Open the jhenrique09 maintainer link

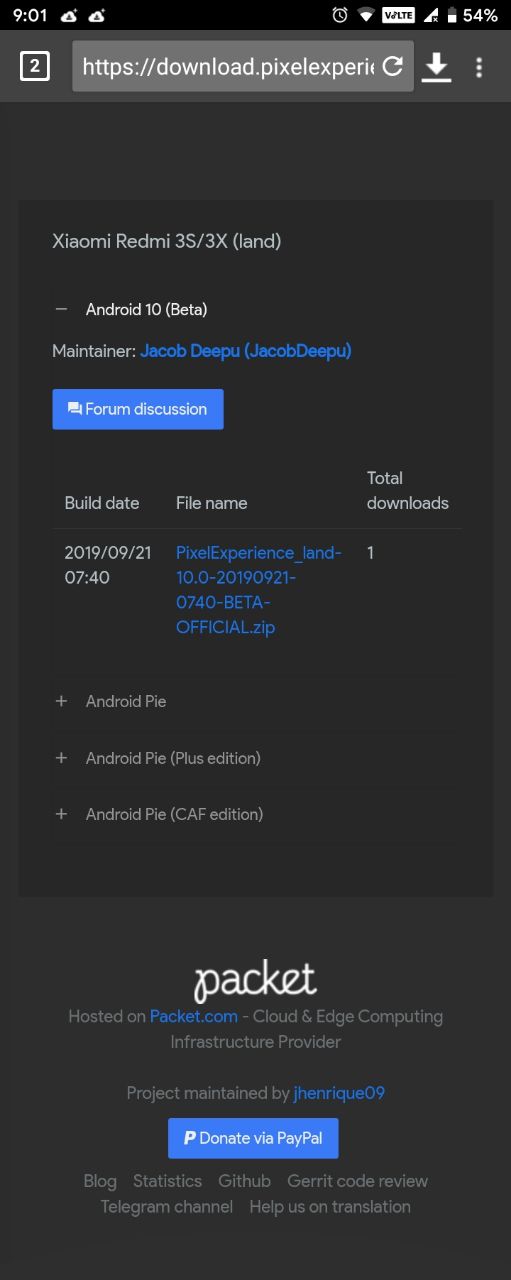(339, 1093)
